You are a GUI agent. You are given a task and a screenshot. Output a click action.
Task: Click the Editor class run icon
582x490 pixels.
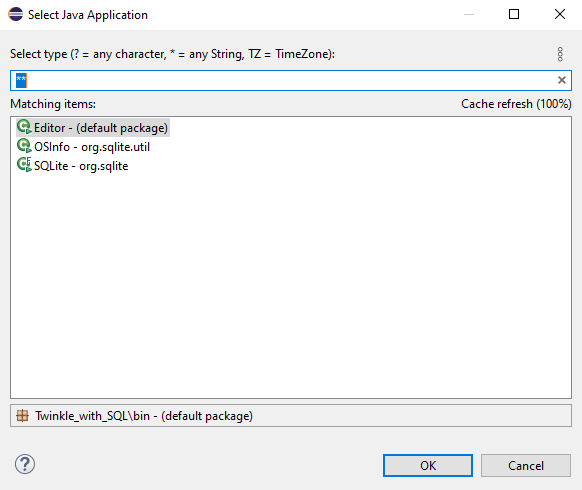click(x=24, y=127)
